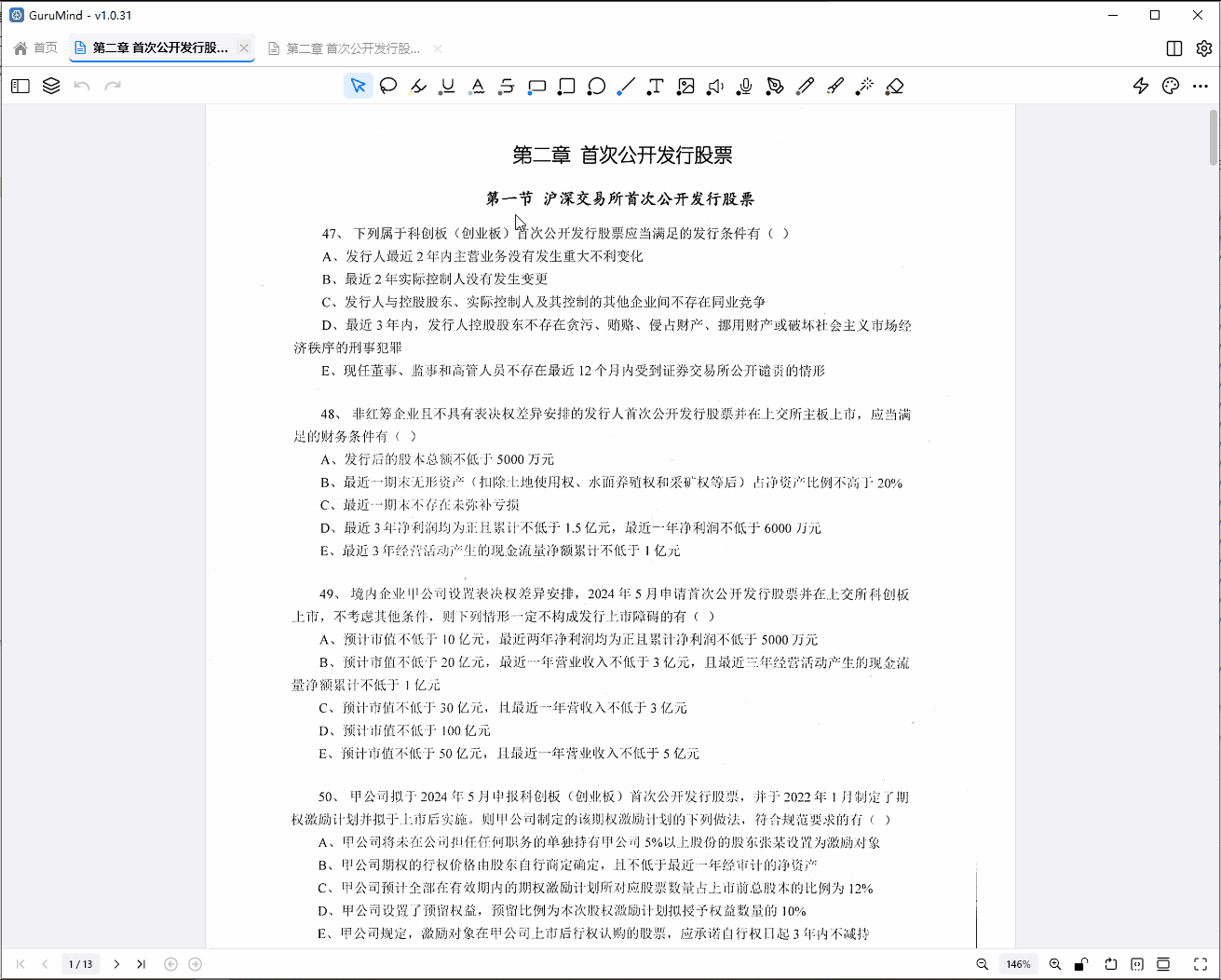Viewport: 1221px width, 980px height.
Task: Toggle the unlock padlock icon
Action: (x=1081, y=964)
